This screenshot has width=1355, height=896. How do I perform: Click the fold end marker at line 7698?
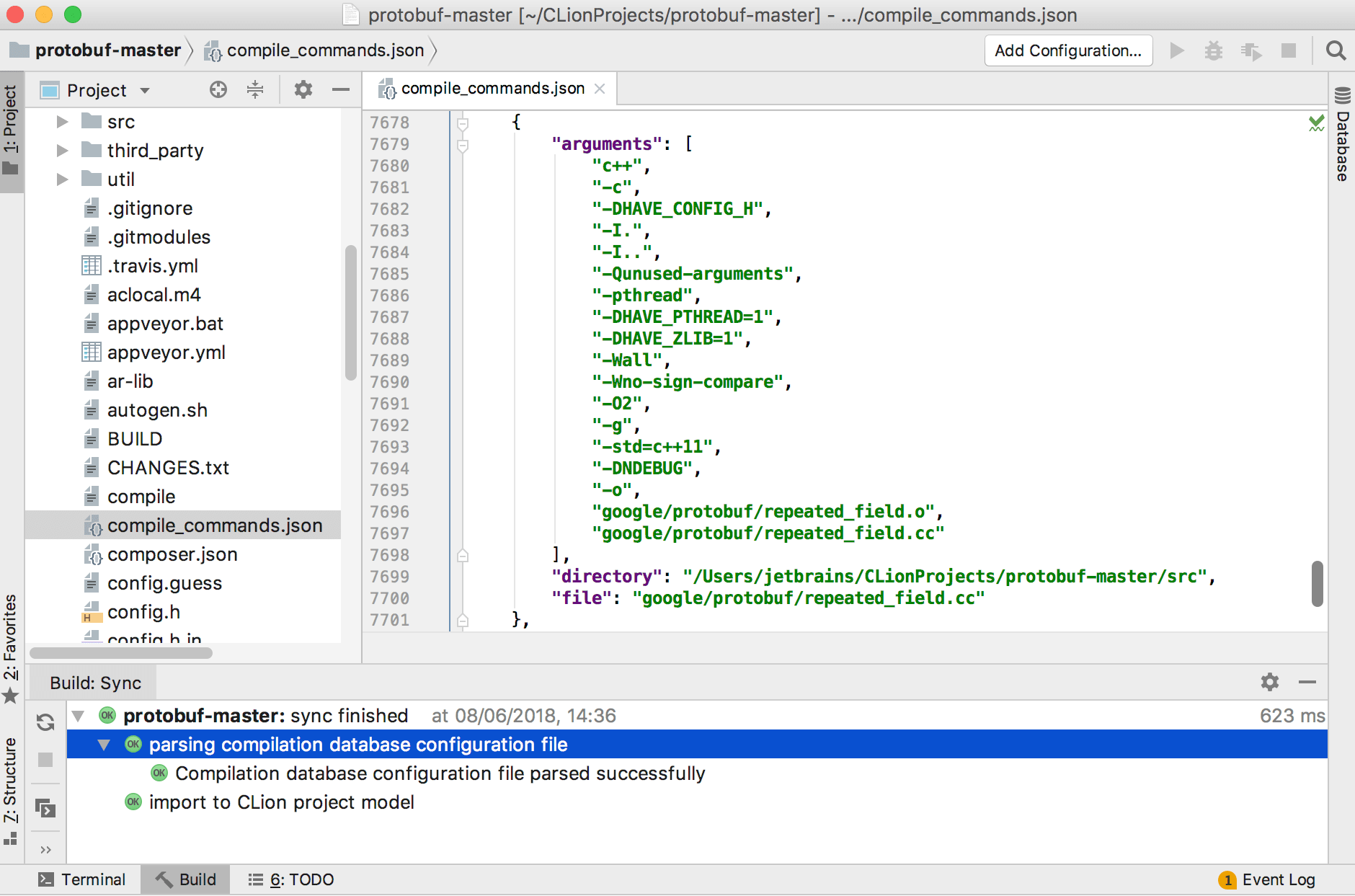[463, 555]
